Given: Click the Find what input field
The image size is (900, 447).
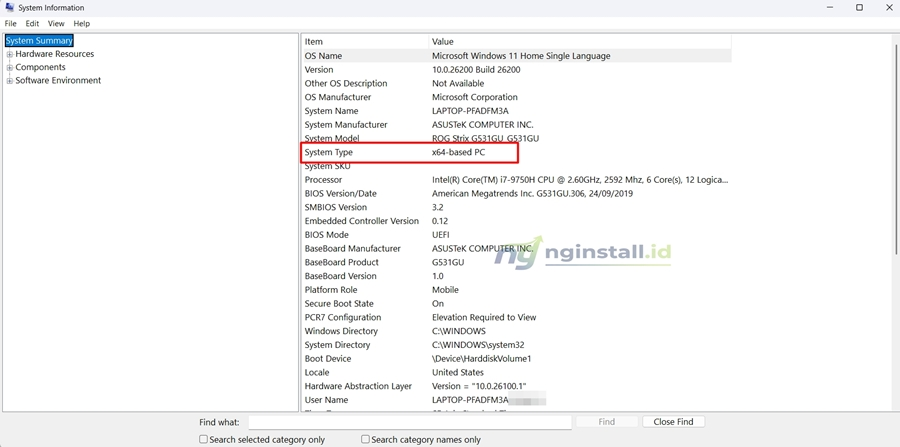Looking at the screenshot, I should click(410, 422).
